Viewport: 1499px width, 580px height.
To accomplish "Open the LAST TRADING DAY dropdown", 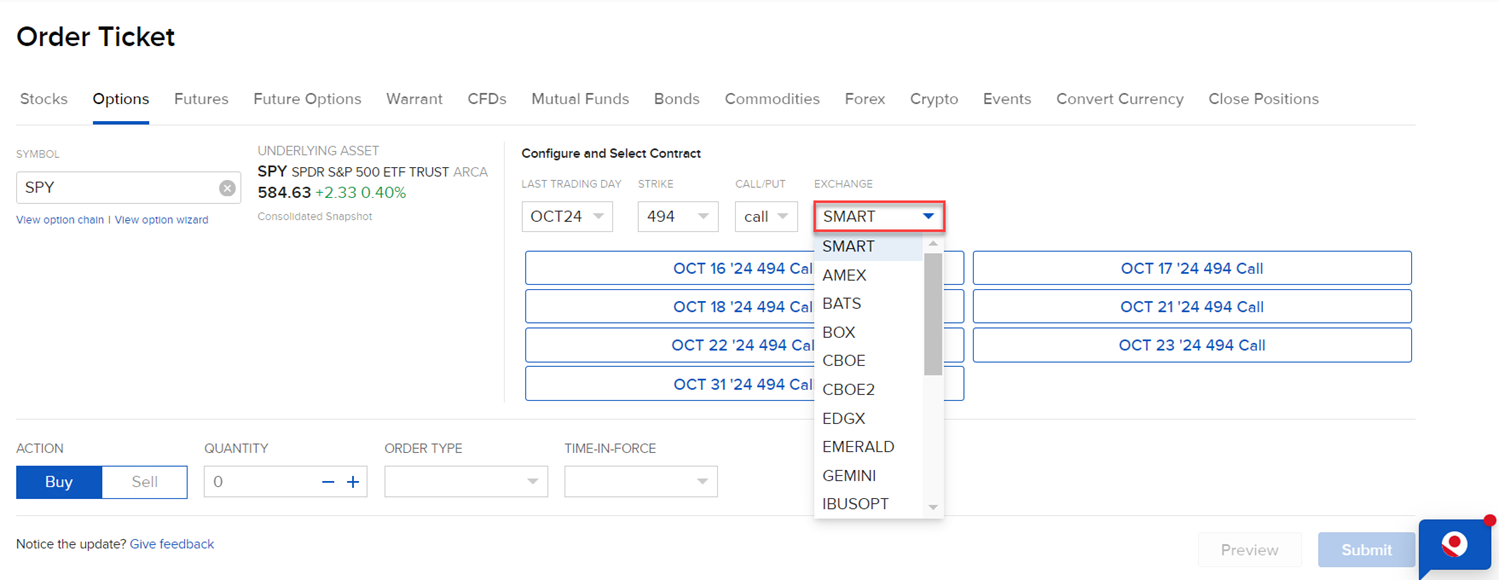I will (567, 216).
